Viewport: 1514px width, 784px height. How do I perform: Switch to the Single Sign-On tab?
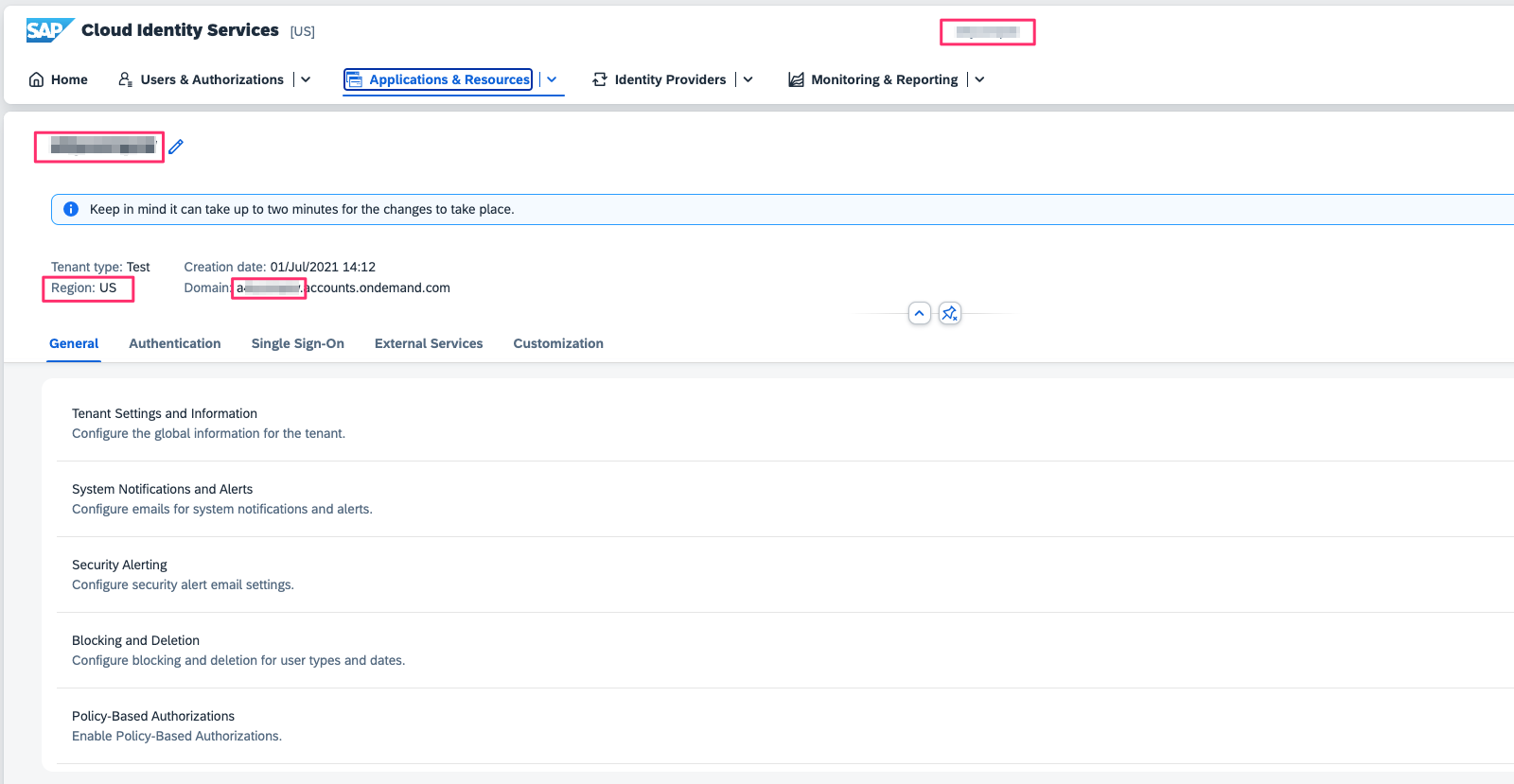pyautogui.click(x=297, y=343)
